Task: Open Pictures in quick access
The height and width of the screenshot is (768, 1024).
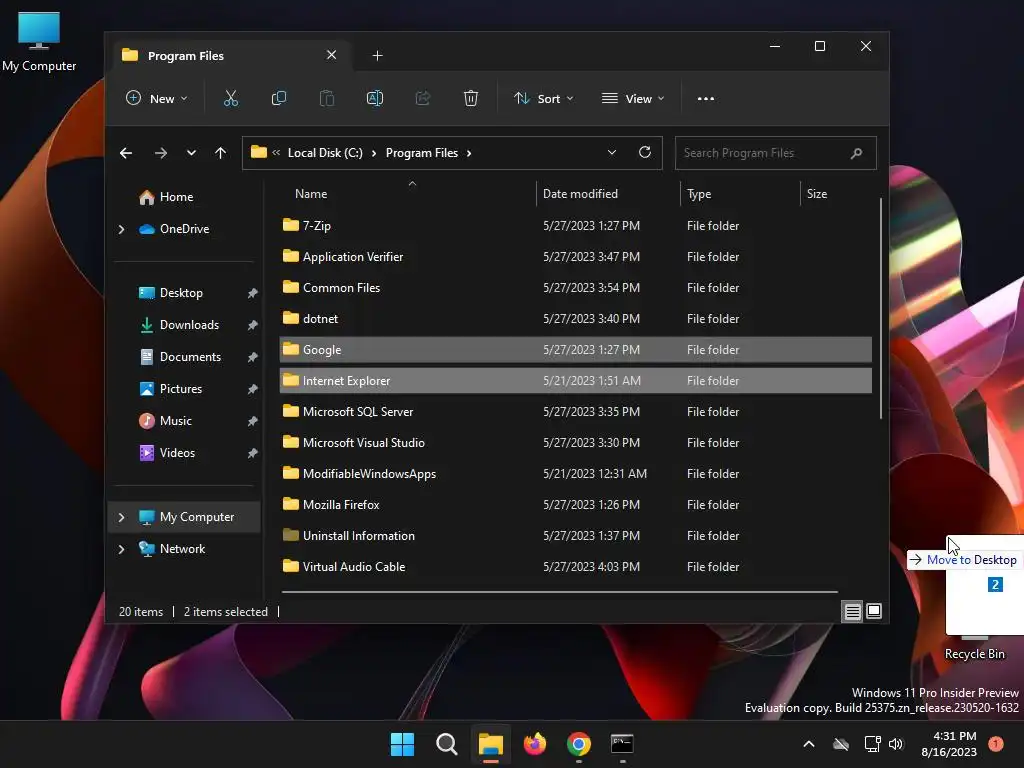Action: pyautogui.click(x=171, y=389)
